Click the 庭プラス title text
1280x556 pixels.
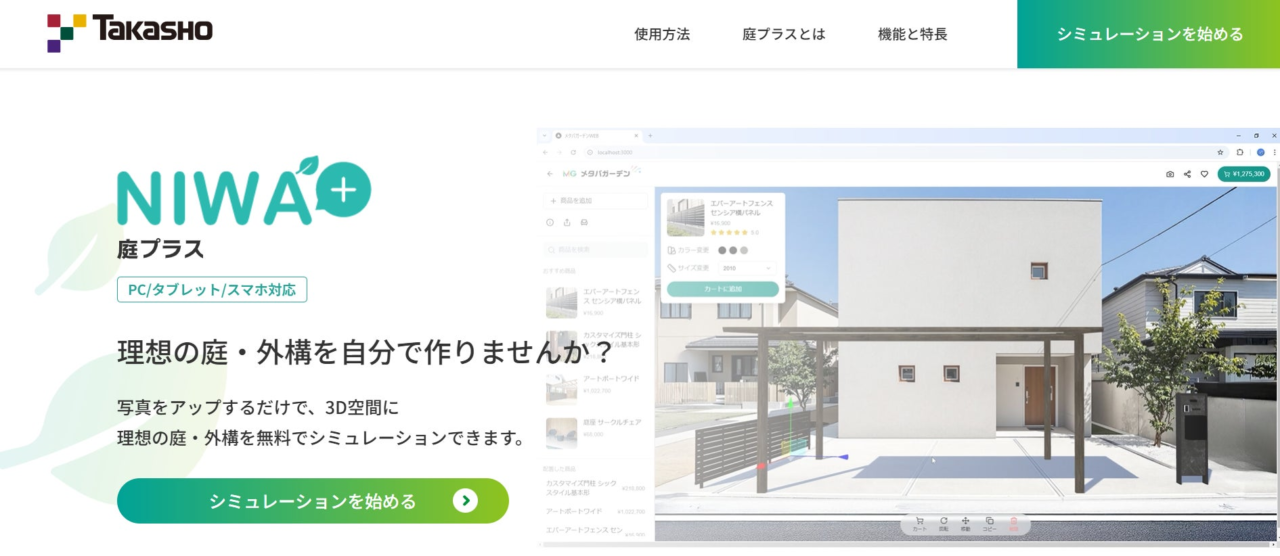pos(160,248)
